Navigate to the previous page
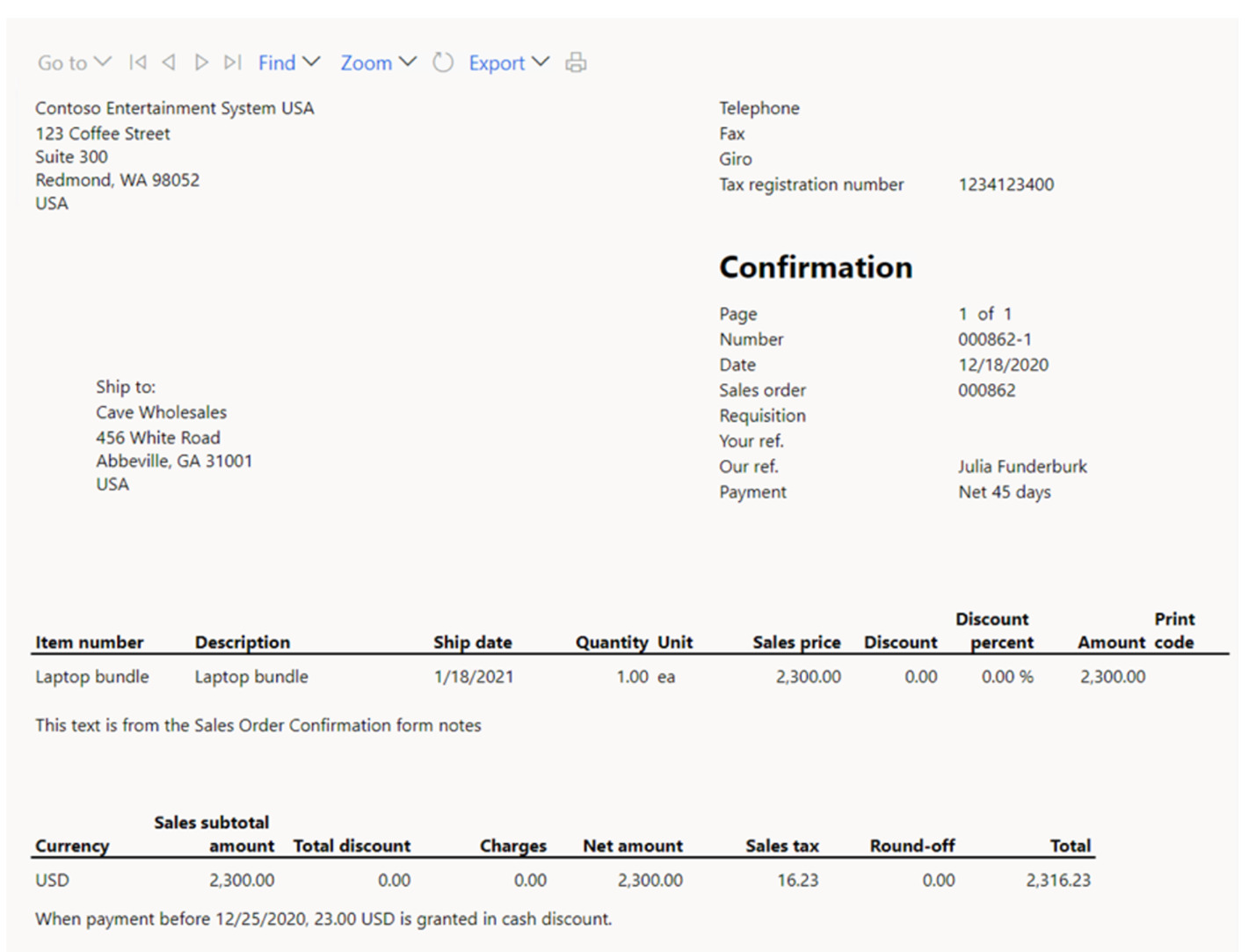 169,62
